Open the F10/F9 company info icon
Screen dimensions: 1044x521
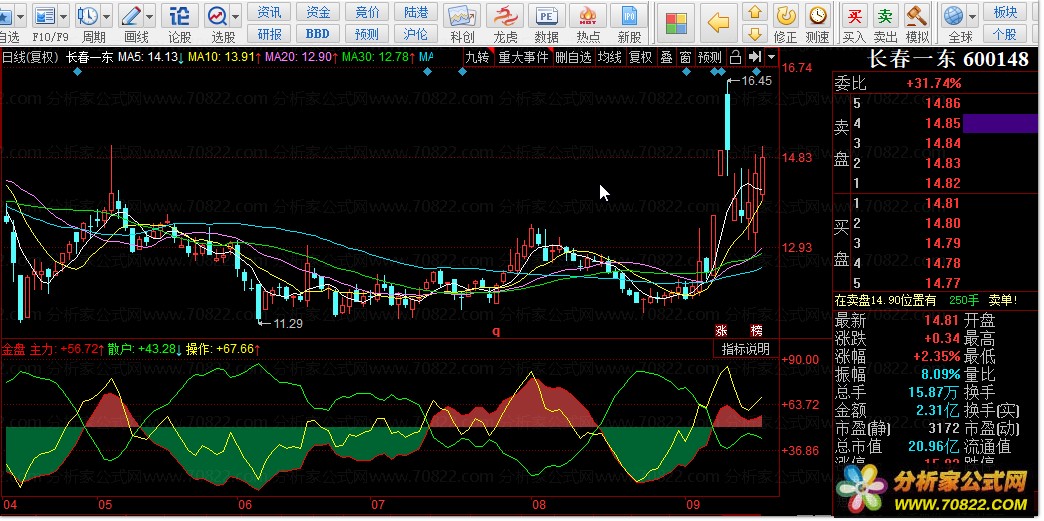point(45,15)
